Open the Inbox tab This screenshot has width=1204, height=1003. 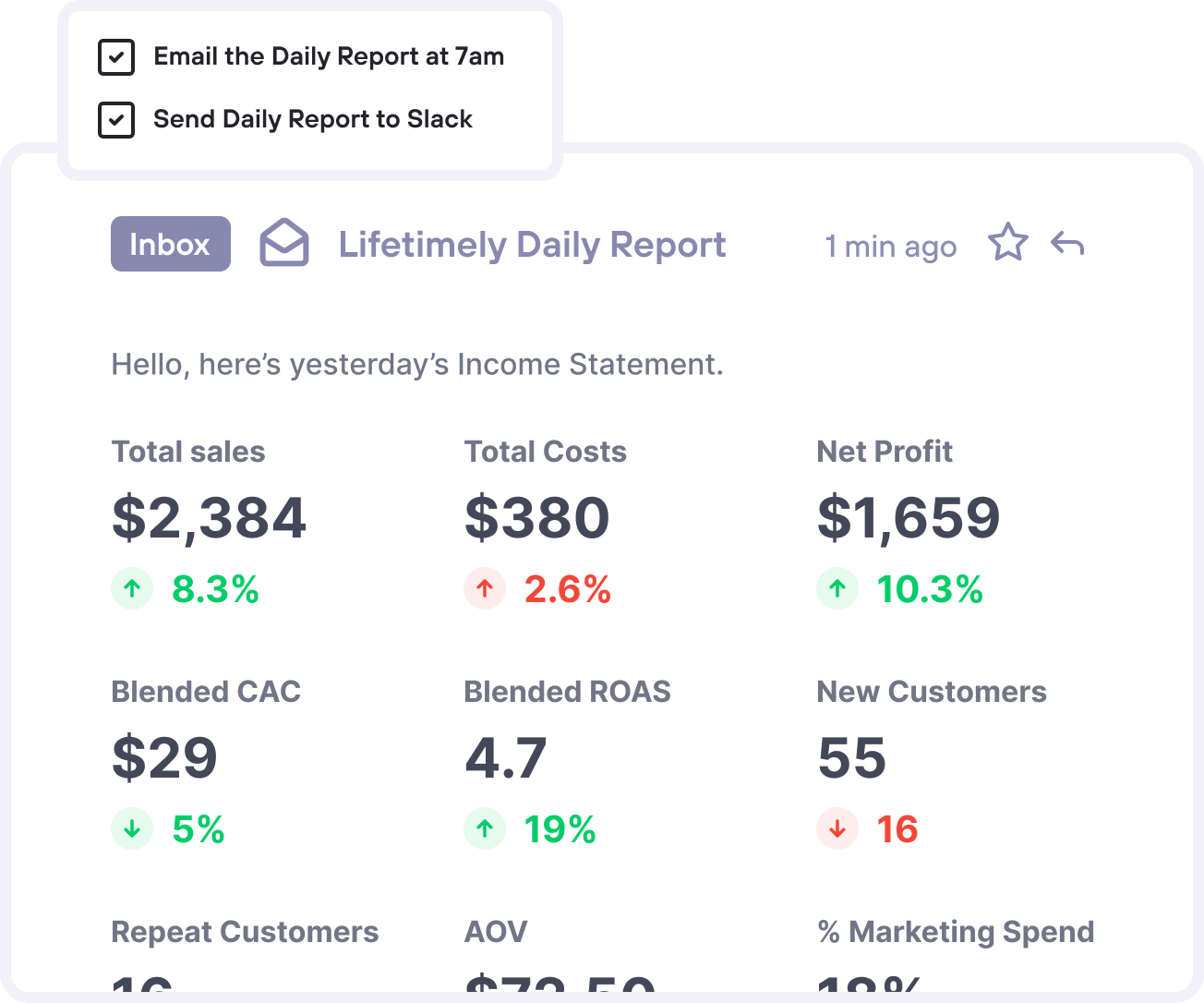[170, 244]
